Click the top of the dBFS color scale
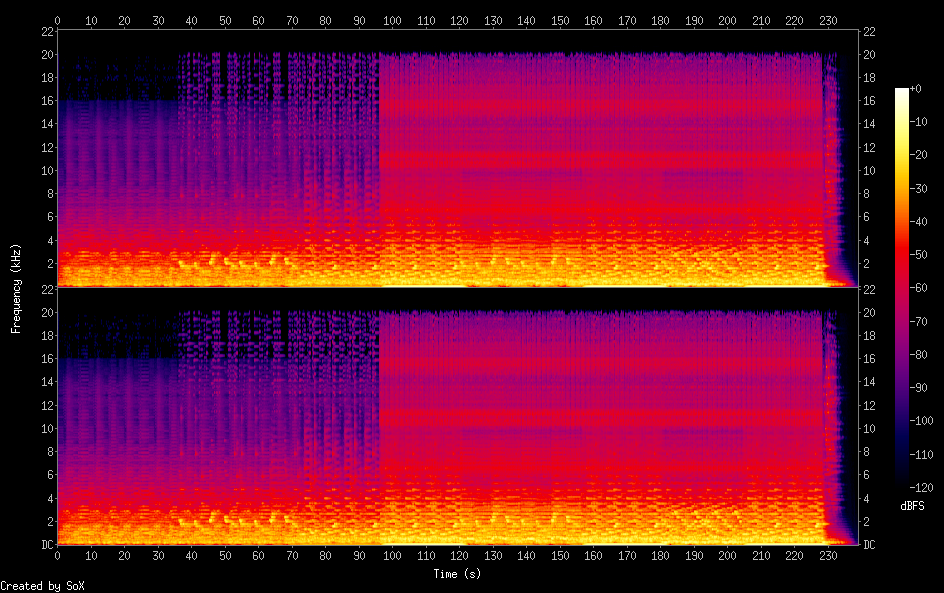Viewport: 944px width, 593px height. tap(902, 92)
